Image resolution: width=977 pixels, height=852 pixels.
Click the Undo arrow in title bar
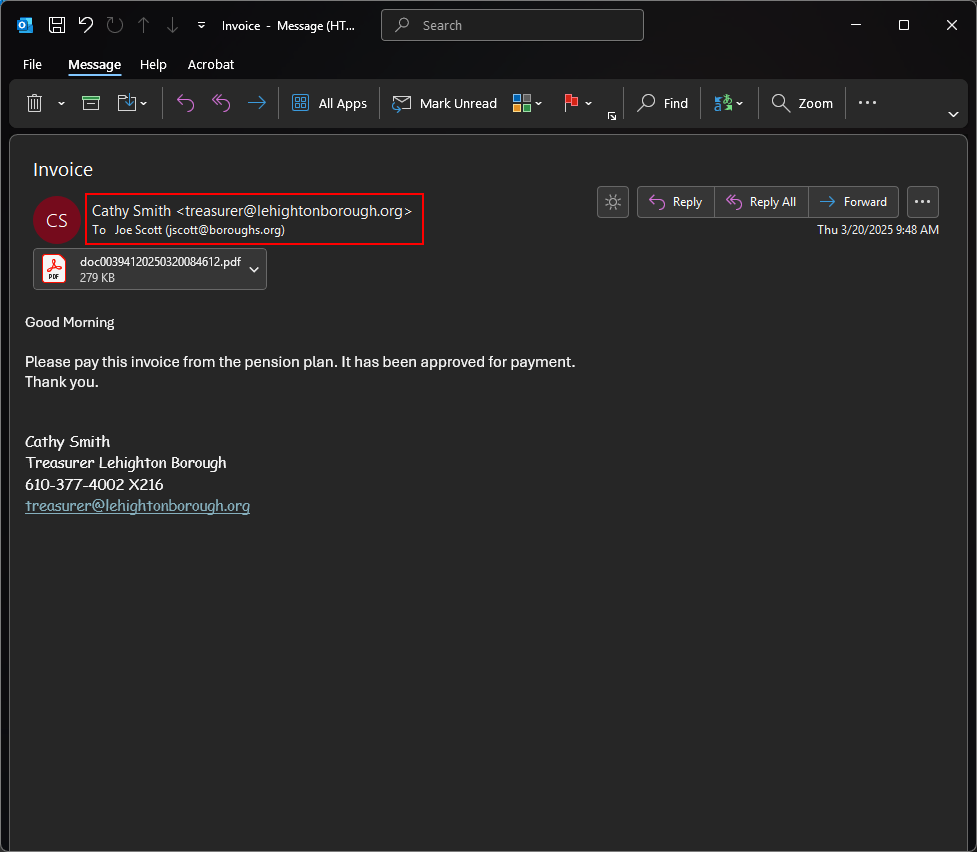86,25
